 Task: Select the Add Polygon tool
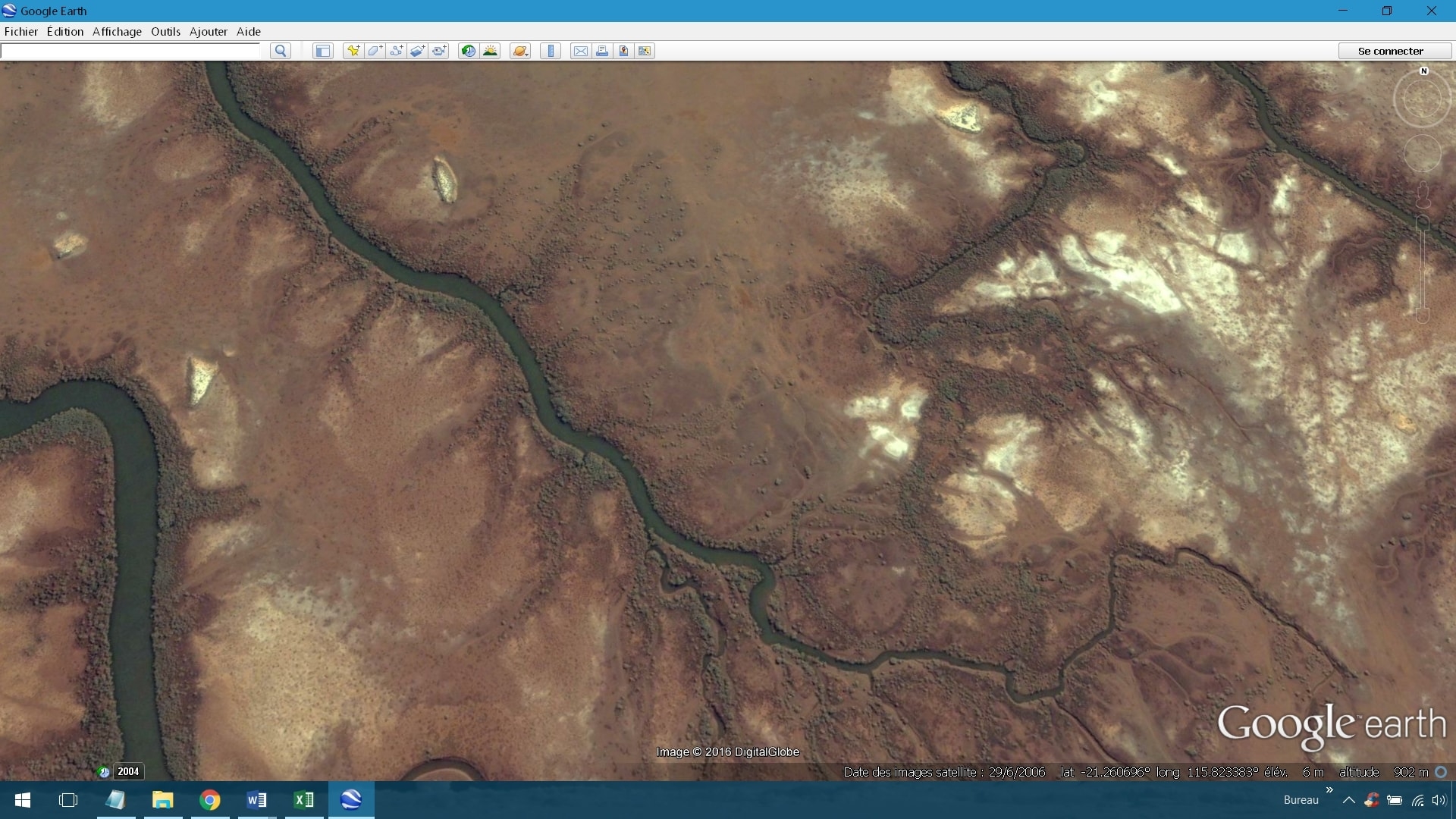(375, 51)
